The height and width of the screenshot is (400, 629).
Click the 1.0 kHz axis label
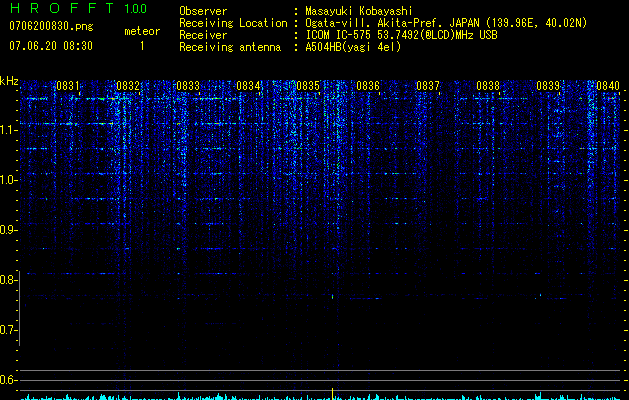tap(8, 180)
